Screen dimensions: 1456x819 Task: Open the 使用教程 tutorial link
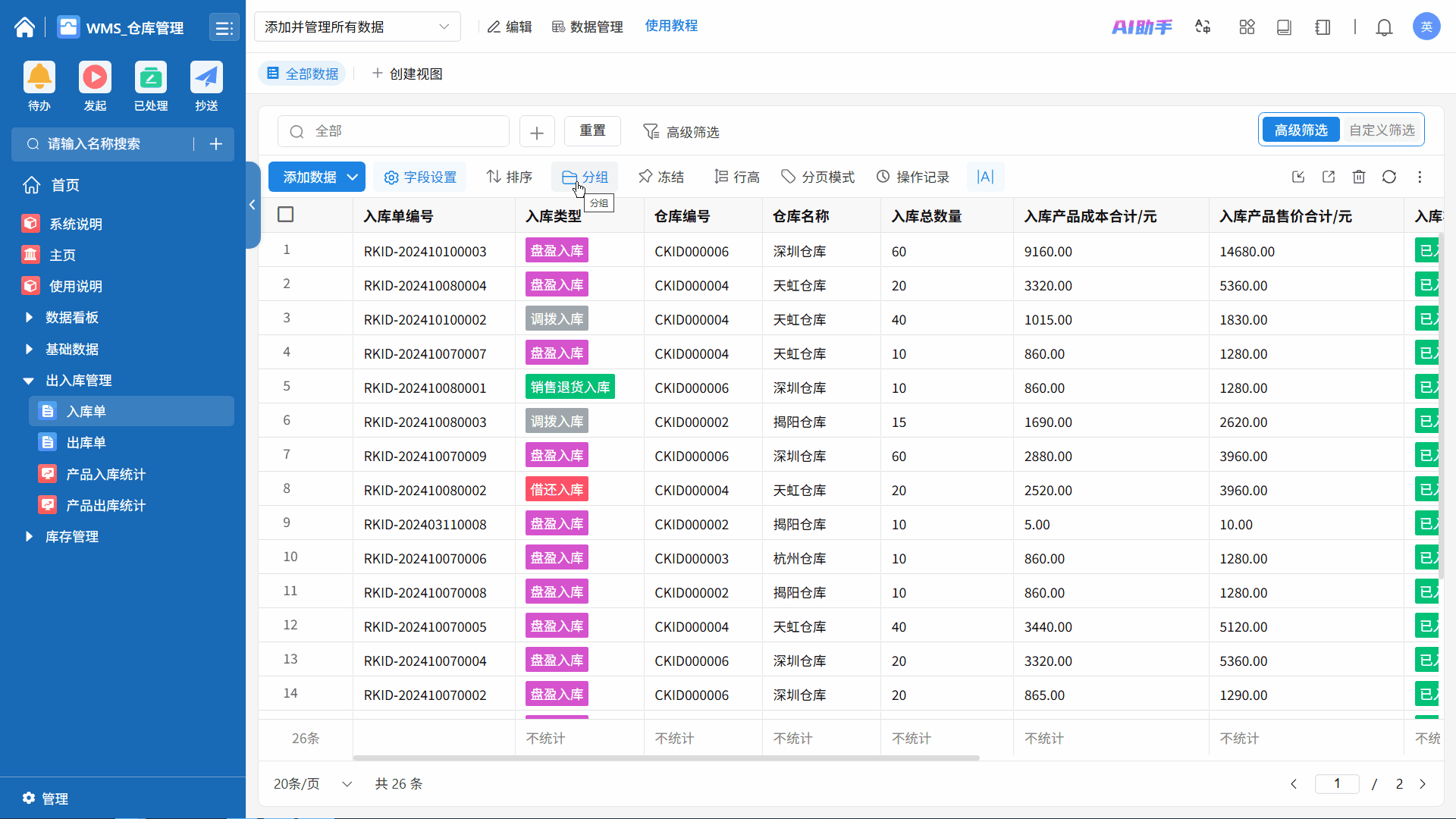[x=671, y=26]
